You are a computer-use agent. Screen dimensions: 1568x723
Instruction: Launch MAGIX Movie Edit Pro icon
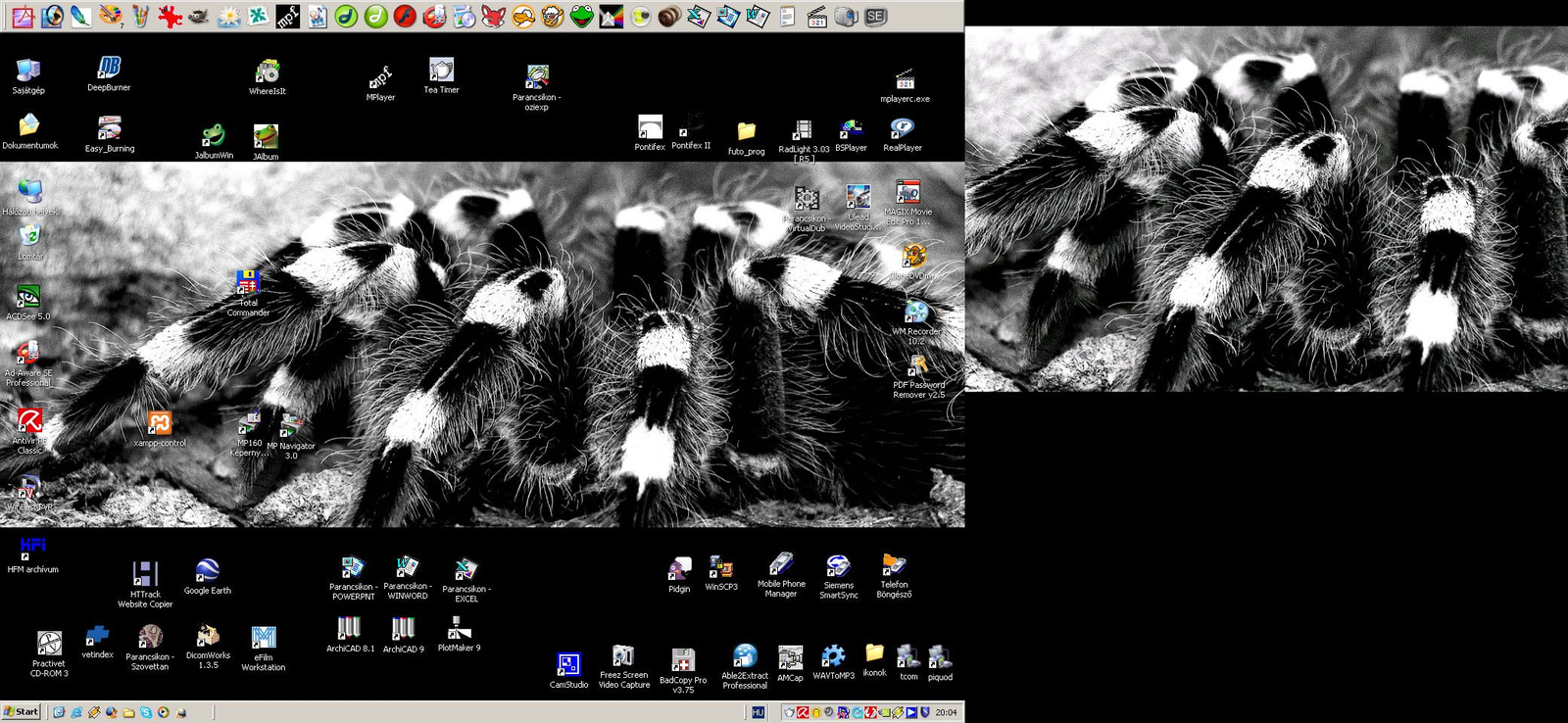pyautogui.click(x=908, y=203)
